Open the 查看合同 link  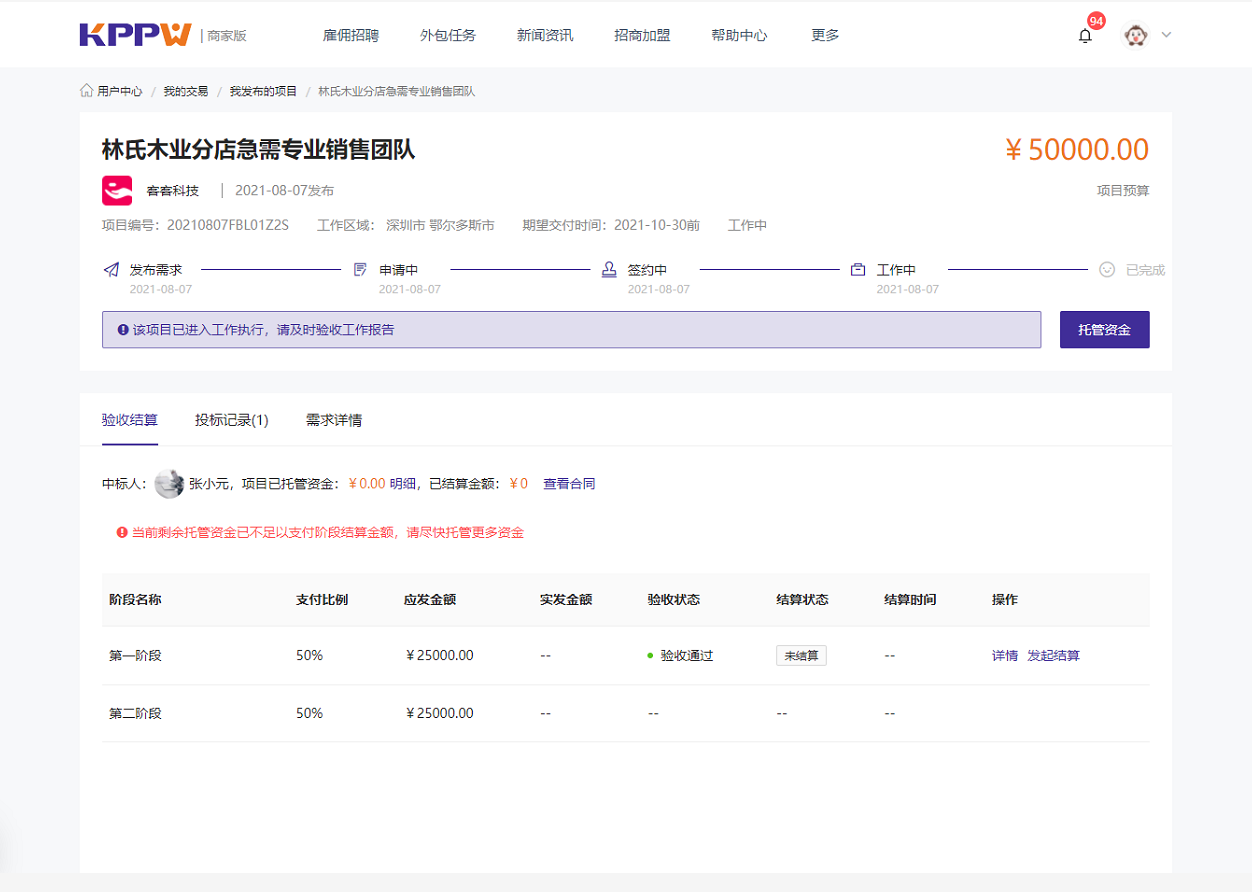pos(569,484)
